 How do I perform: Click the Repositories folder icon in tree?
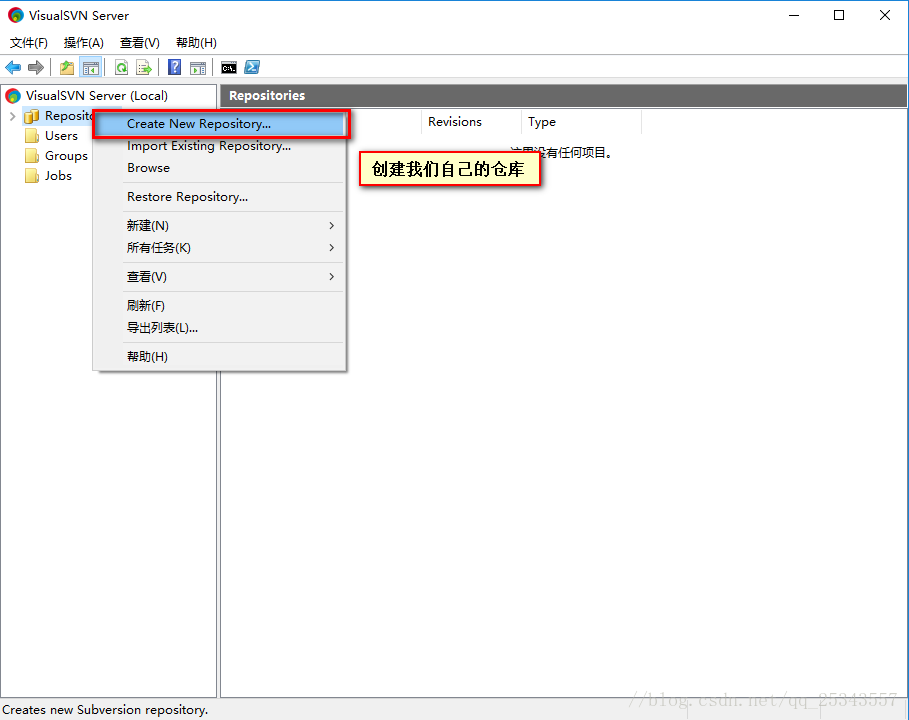(31, 117)
